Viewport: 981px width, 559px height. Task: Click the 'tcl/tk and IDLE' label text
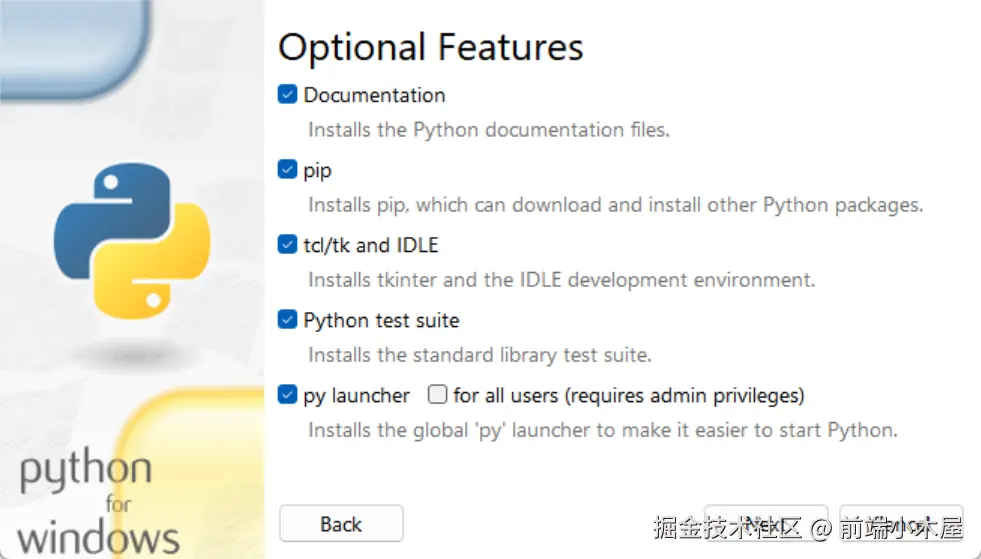[371, 245]
